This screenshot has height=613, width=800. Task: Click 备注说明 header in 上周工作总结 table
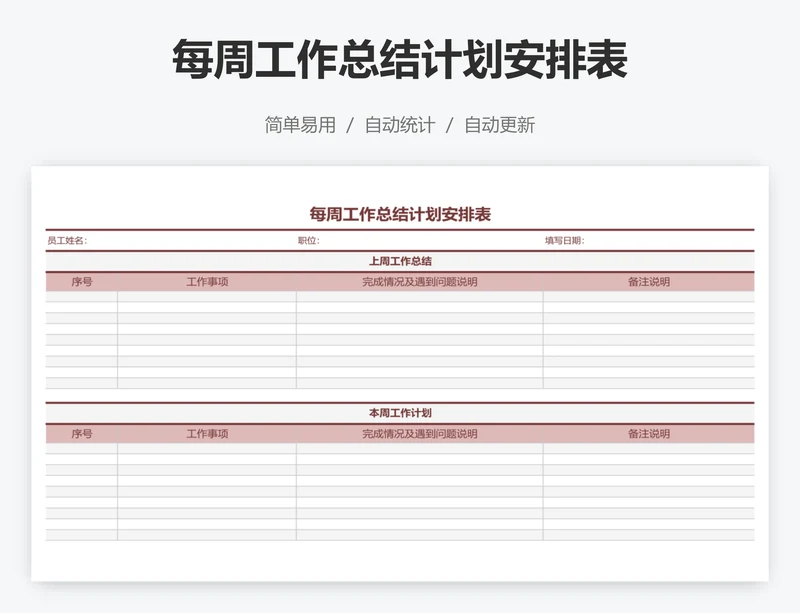click(x=648, y=282)
